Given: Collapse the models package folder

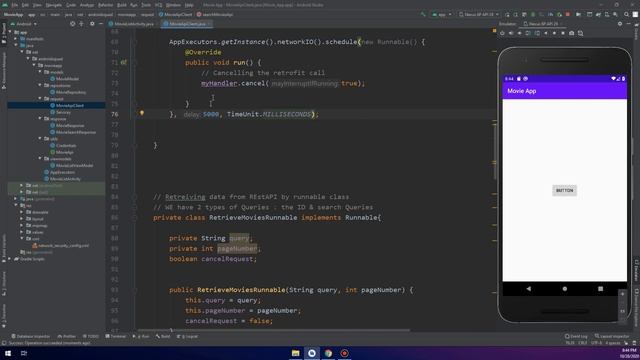Looking at the screenshot, I should coord(40,72).
